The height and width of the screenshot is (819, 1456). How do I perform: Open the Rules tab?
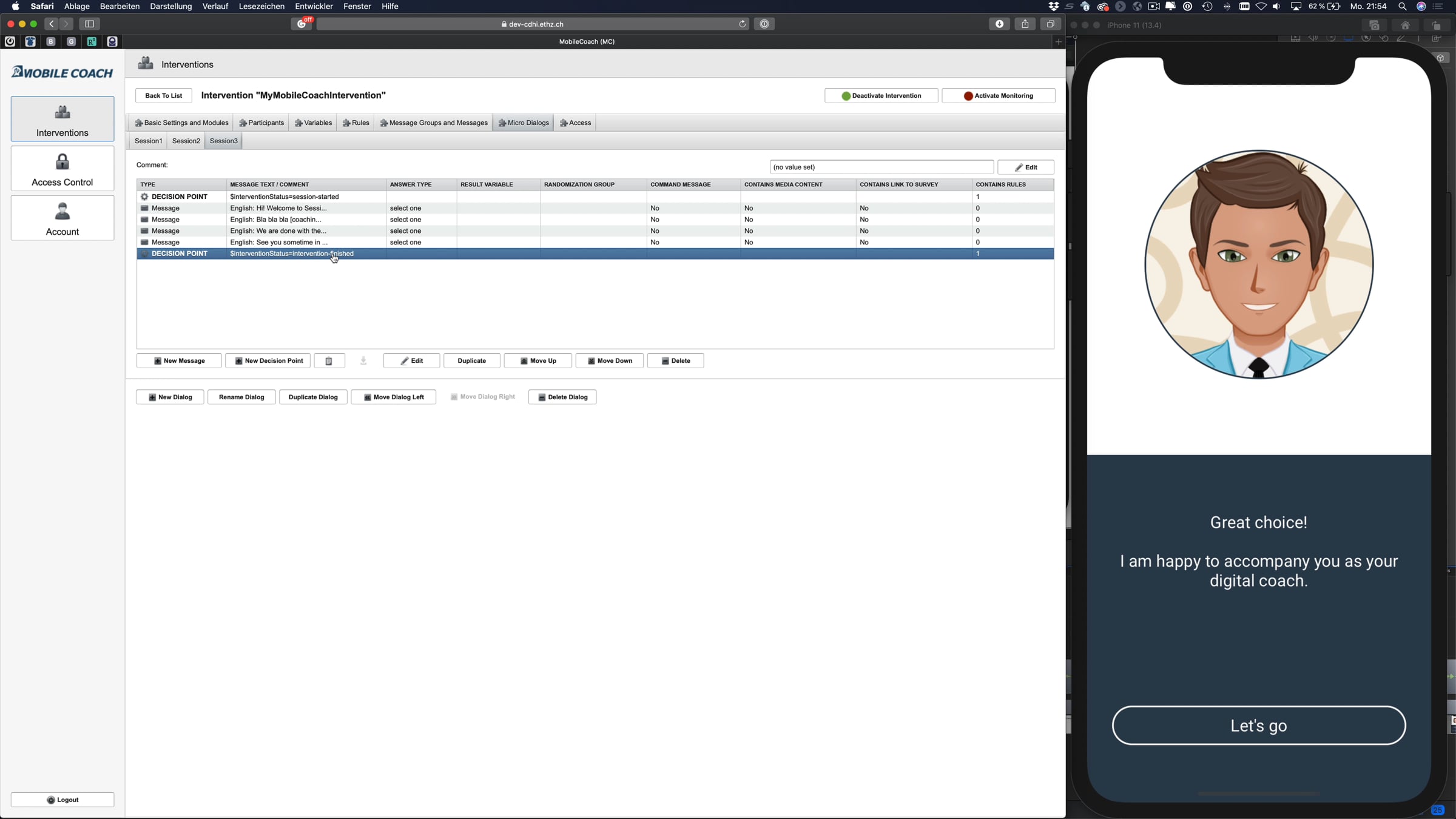click(x=356, y=123)
